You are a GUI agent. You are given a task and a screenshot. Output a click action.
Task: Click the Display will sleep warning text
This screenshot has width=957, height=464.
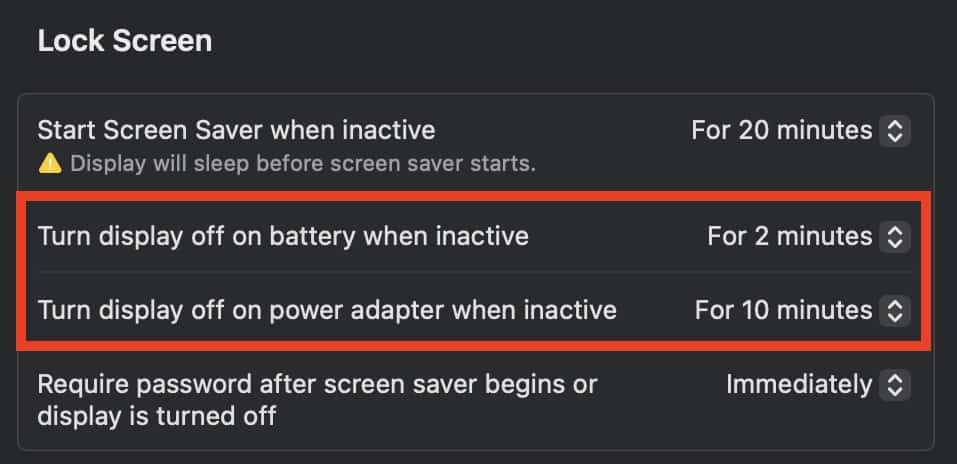tap(303, 164)
